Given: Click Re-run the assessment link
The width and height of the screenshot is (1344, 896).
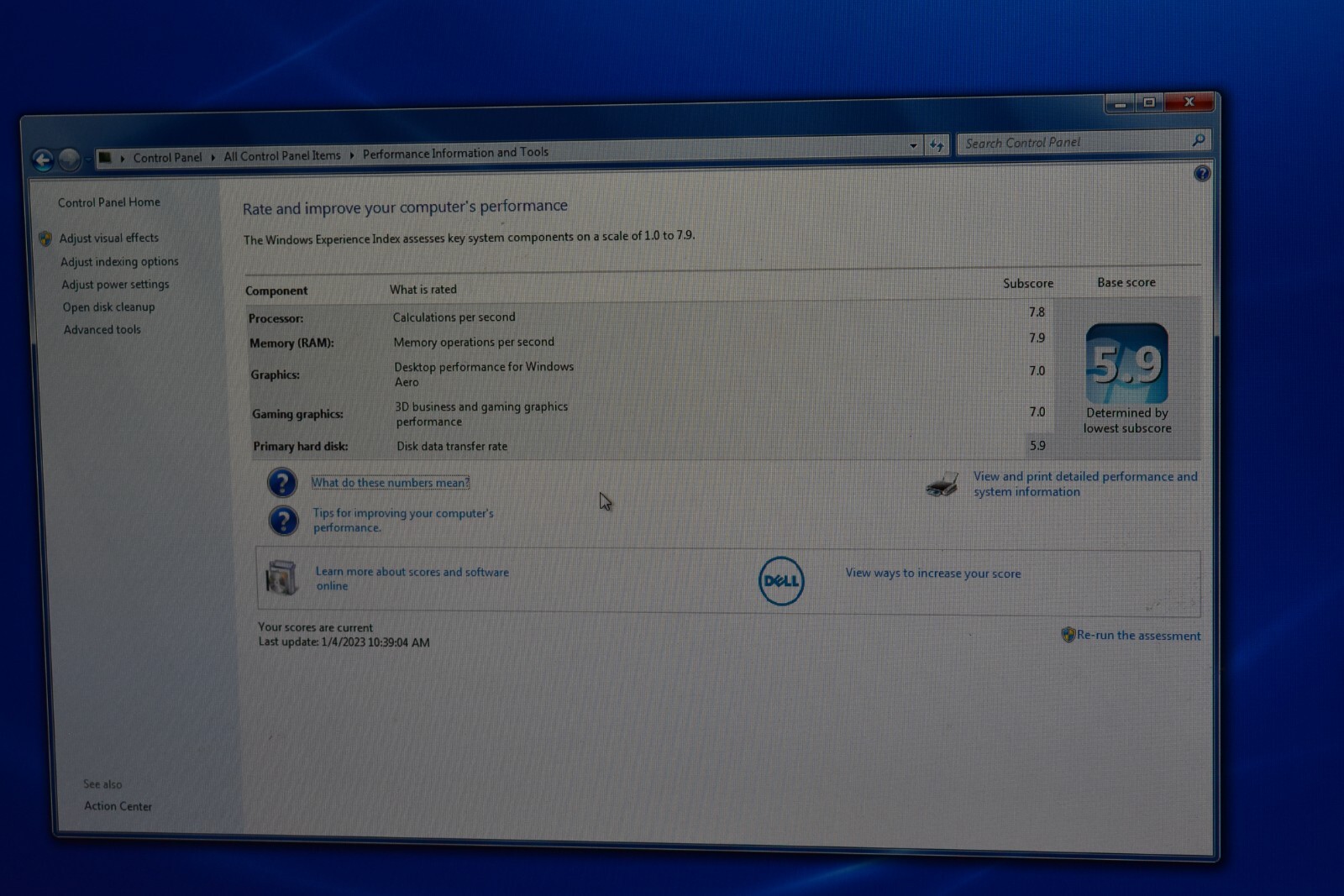Looking at the screenshot, I should 1138,636.
